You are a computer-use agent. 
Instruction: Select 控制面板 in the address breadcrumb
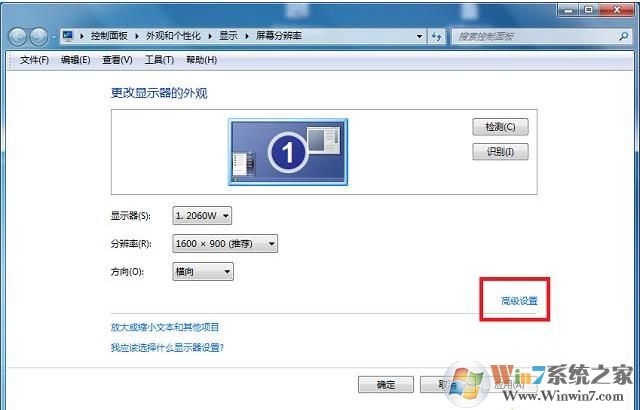click(x=109, y=36)
